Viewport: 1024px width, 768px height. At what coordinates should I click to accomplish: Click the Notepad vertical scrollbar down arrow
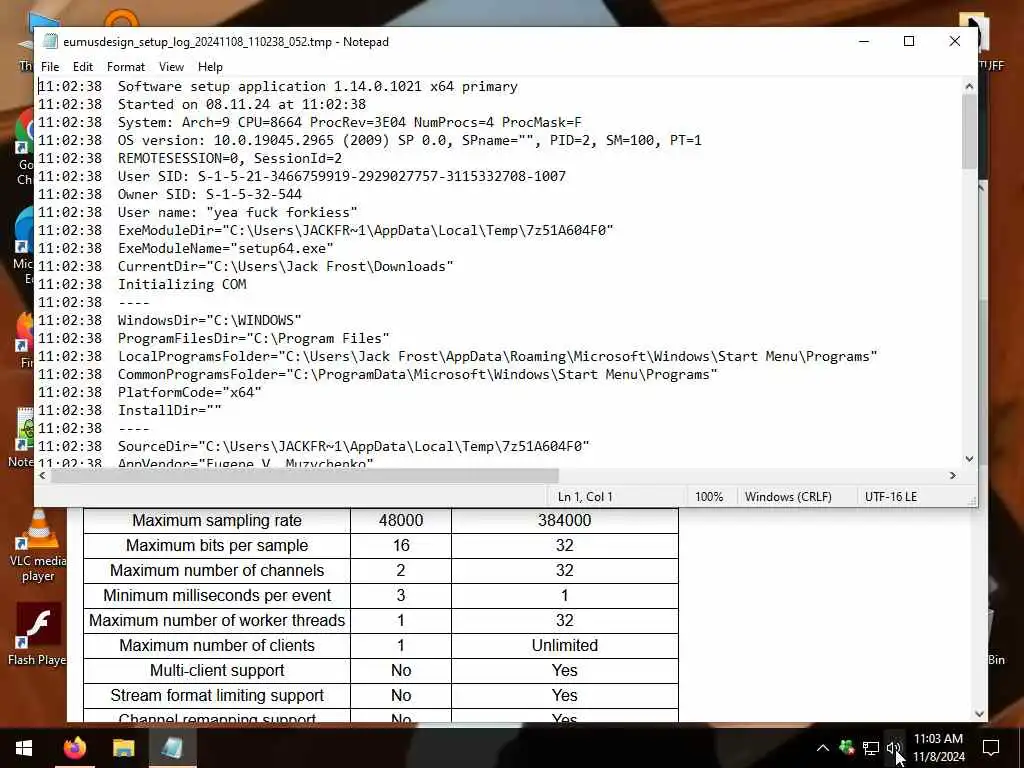point(969,459)
